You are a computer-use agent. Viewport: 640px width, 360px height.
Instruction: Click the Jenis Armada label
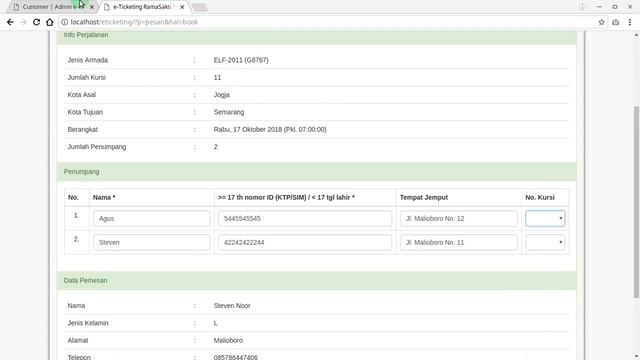pos(88,60)
